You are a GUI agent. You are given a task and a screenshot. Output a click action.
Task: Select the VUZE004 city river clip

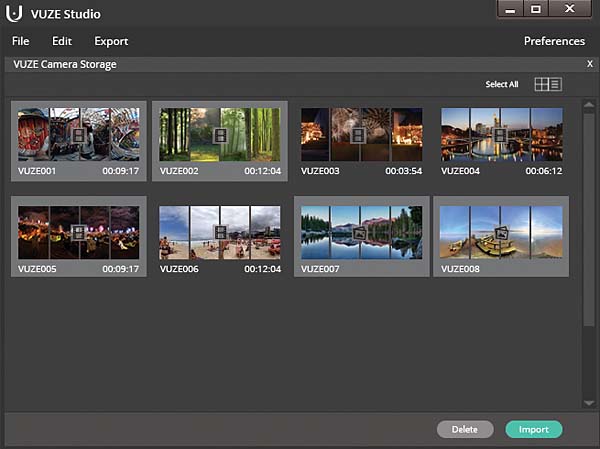pyautogui.click(x=502, y=134)
